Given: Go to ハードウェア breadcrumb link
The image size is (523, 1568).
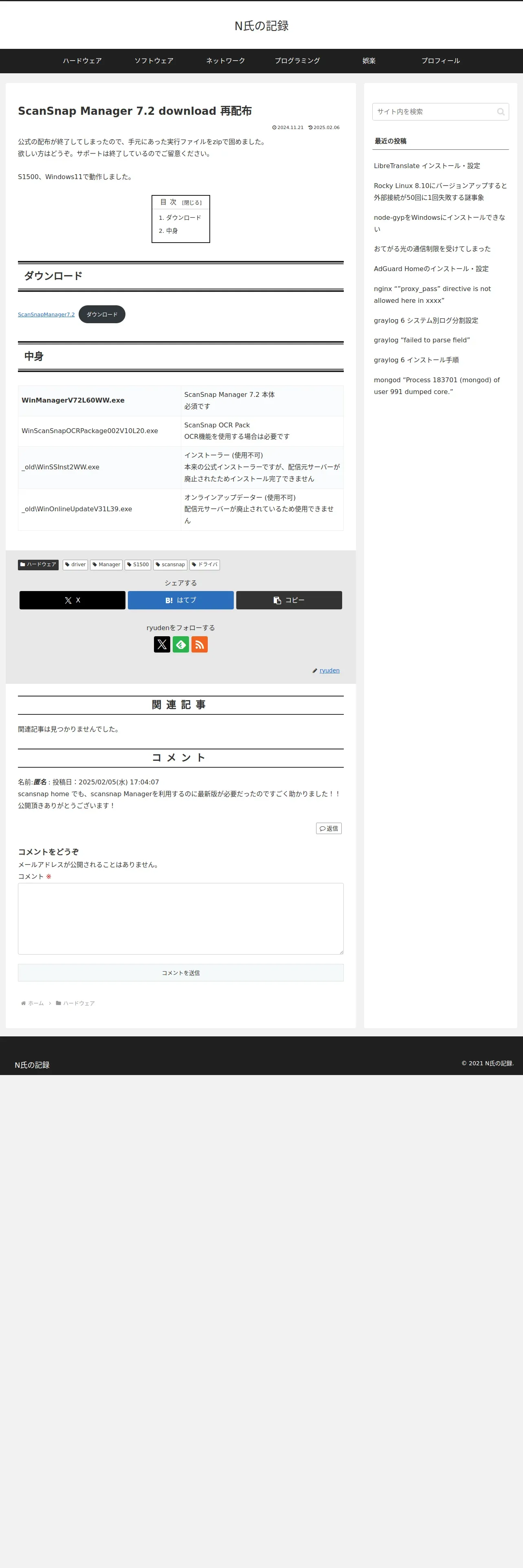Looking at the screenshot, I should point(79,1003).
